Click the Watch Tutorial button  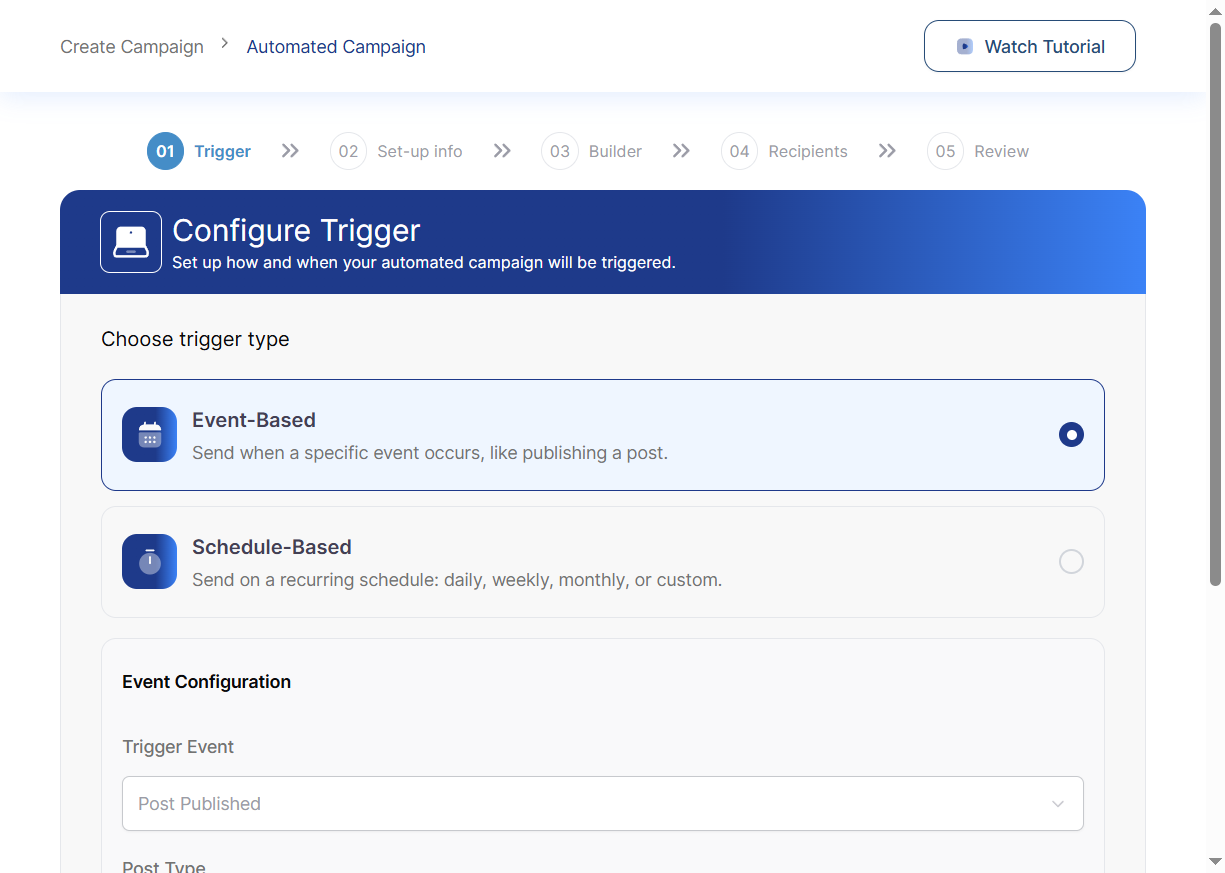(x=1029, y=45)
